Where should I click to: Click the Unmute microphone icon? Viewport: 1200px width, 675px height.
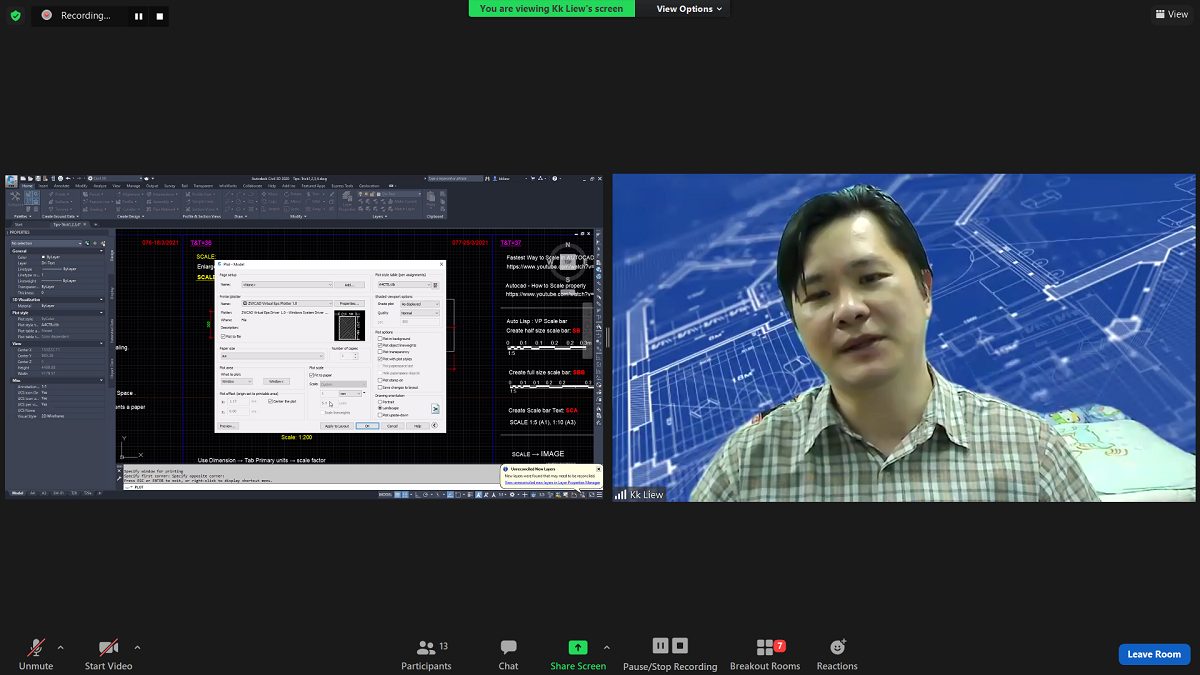pos(36,648)
